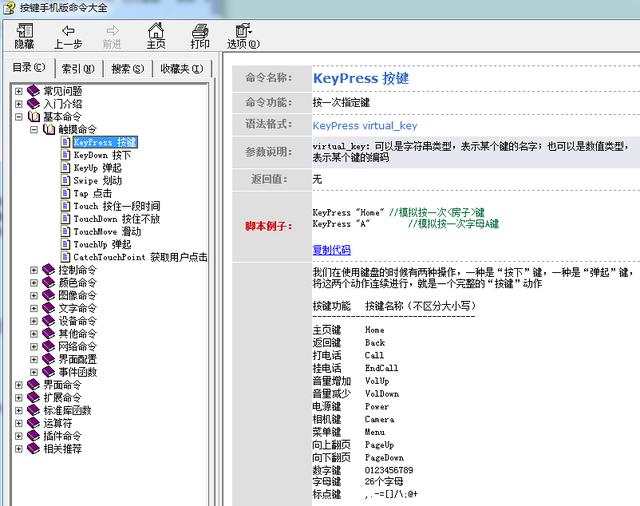Select the KeyPress 按键 topic in the tree
The width and height of the screenshot is (640, 506).
click(x=105, y=142)
